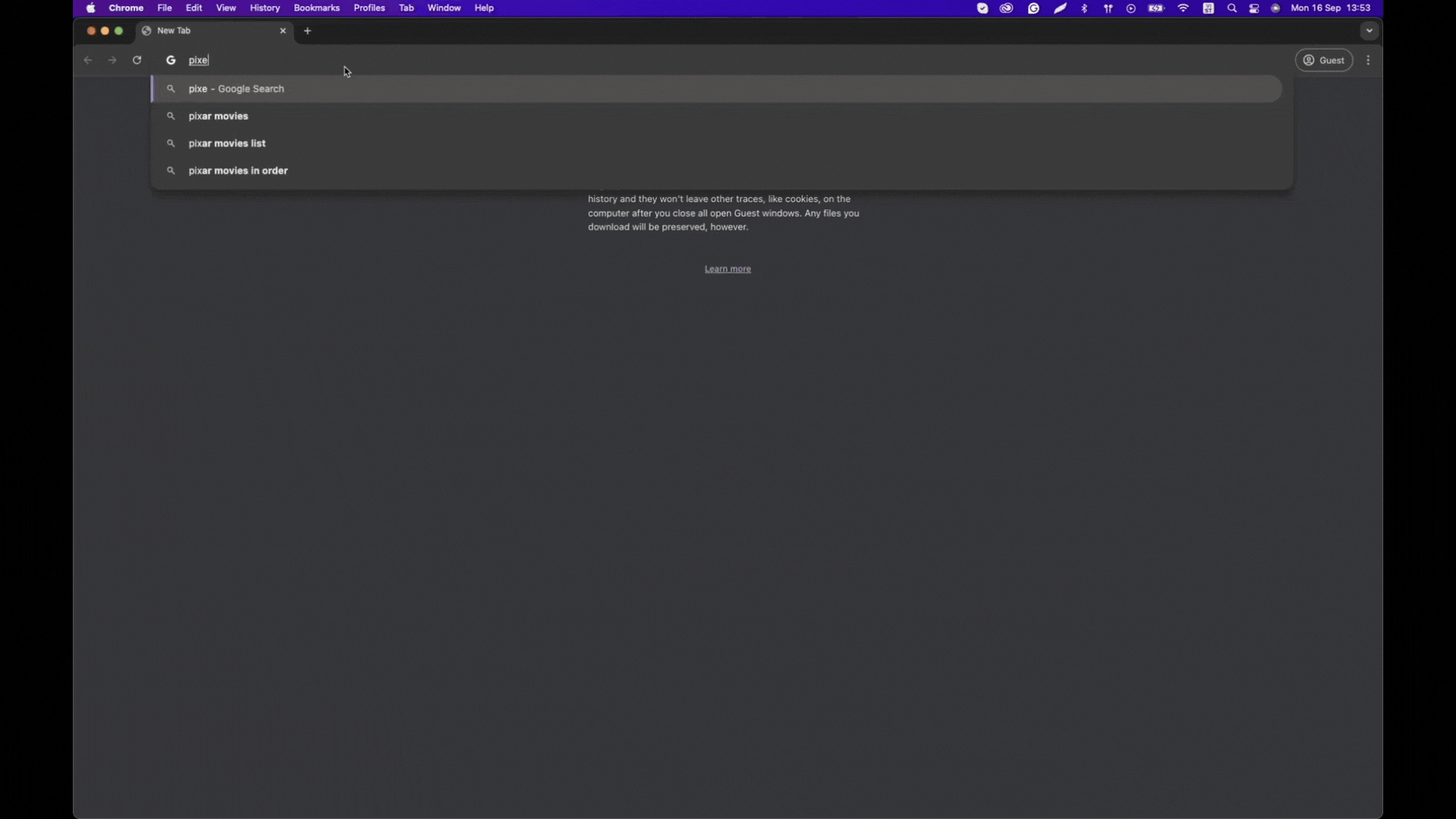The image size is (1456, 819).
Task: Open the View menu
Action: click(226, 8)
